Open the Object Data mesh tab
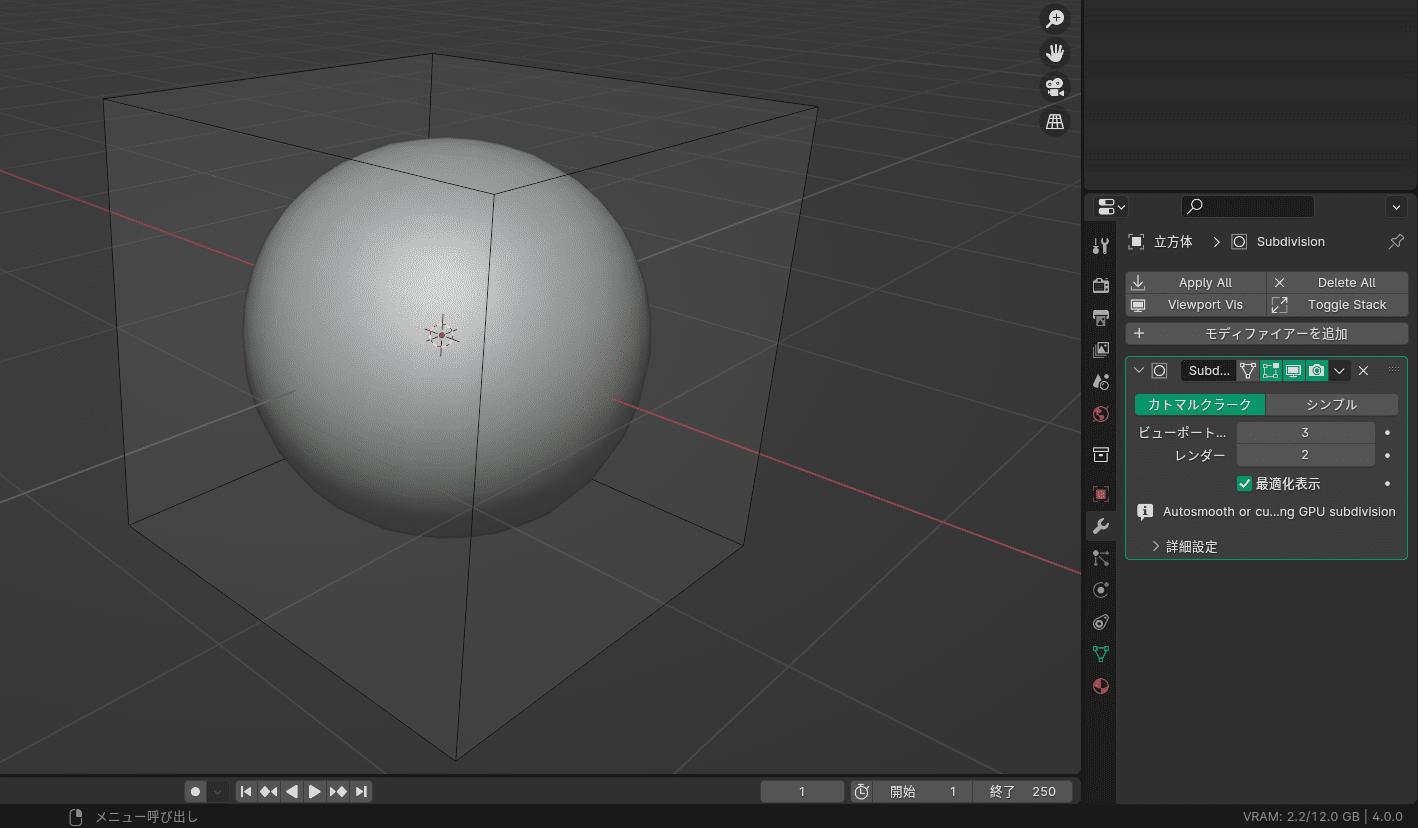This screenshot has height=828, width=1418. [x=1101, y=654]
